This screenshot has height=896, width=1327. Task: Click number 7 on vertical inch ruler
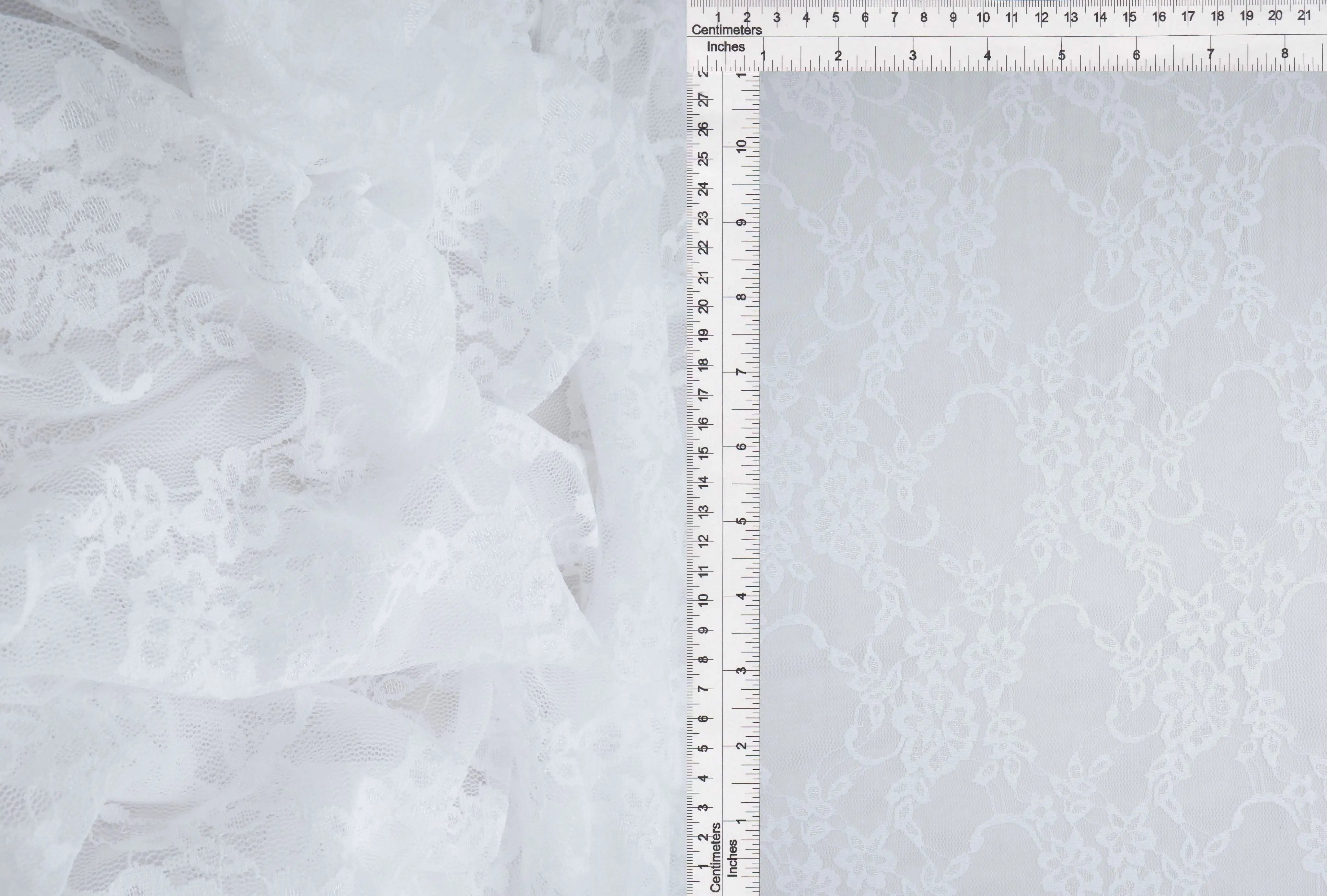[x=741, y=372]
